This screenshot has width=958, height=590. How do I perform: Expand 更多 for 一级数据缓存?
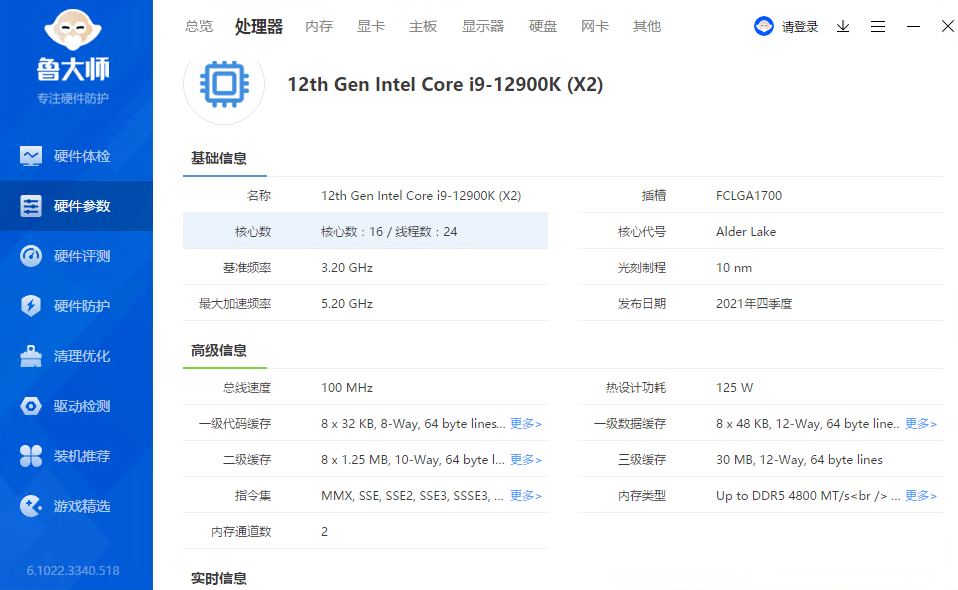pos(921,424)
